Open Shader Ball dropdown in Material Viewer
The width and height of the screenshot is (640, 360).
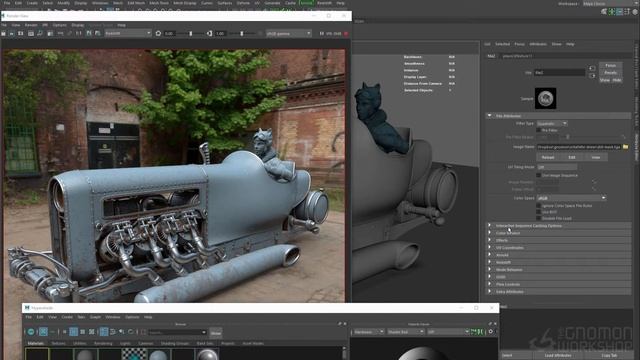pos(406,332)
